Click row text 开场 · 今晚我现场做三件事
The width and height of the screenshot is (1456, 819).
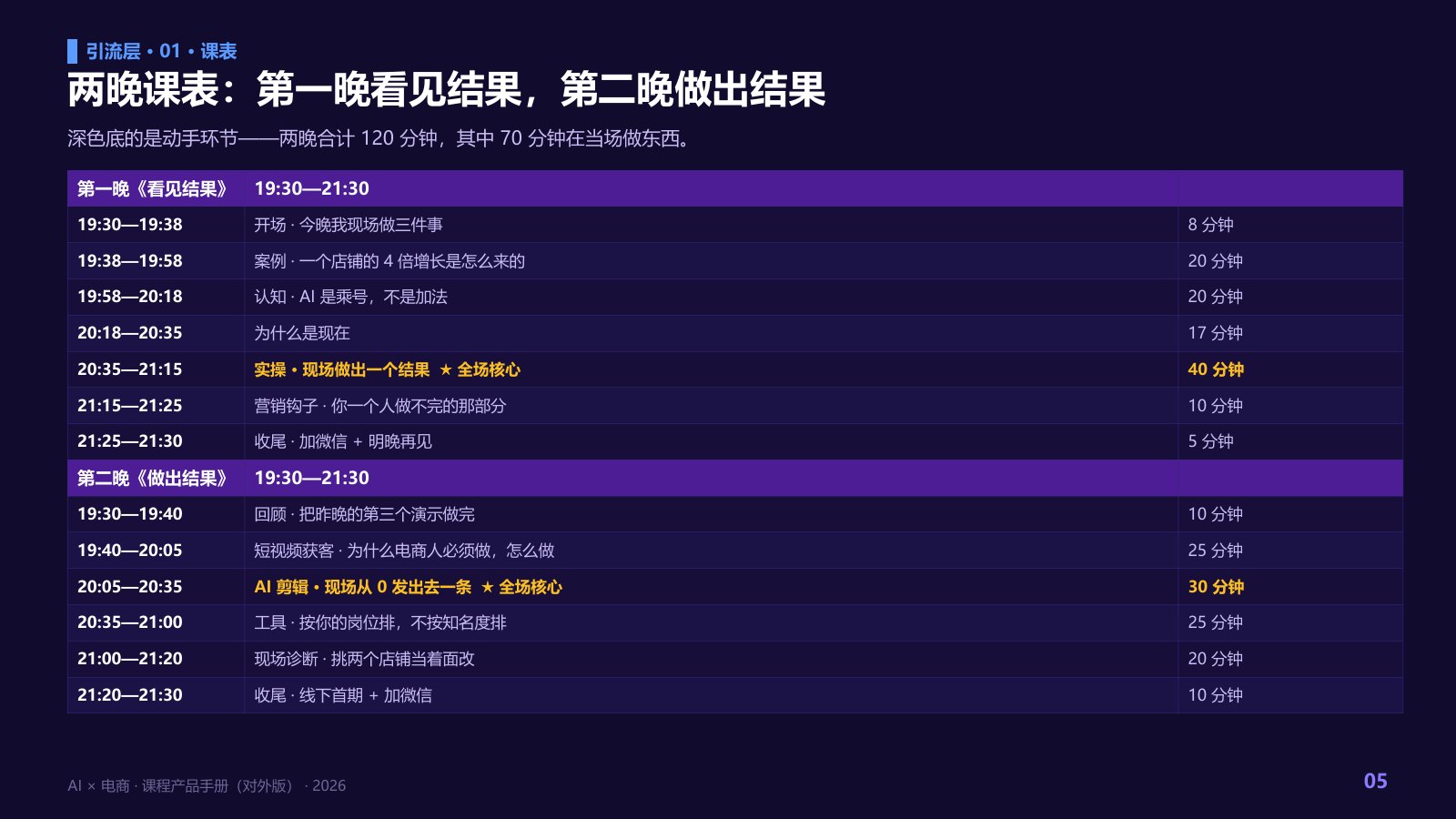click(x=349, y=225)
